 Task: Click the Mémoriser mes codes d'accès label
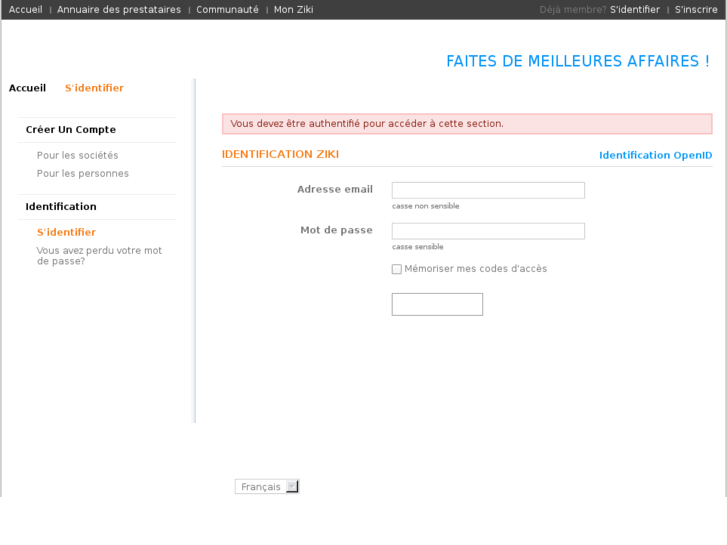pyautogui.click(x=476, y=269)
